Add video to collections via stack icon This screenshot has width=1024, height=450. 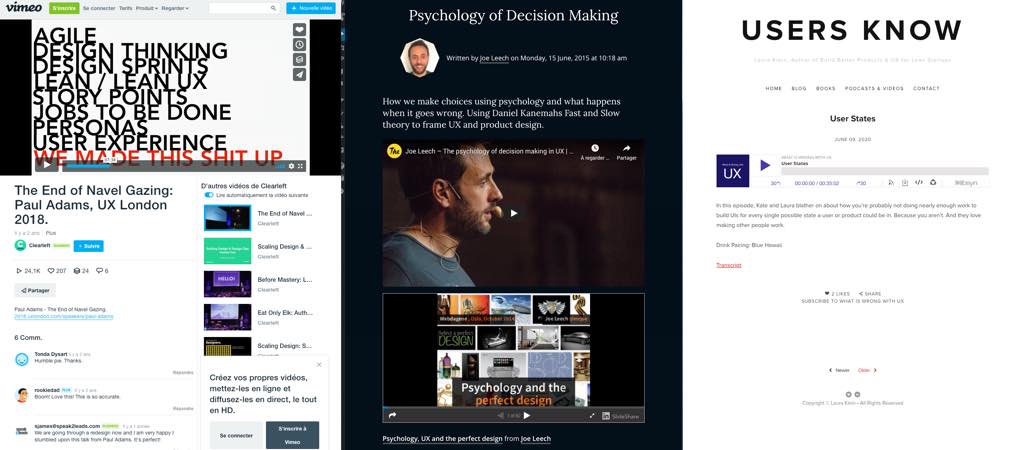(299, 60)
